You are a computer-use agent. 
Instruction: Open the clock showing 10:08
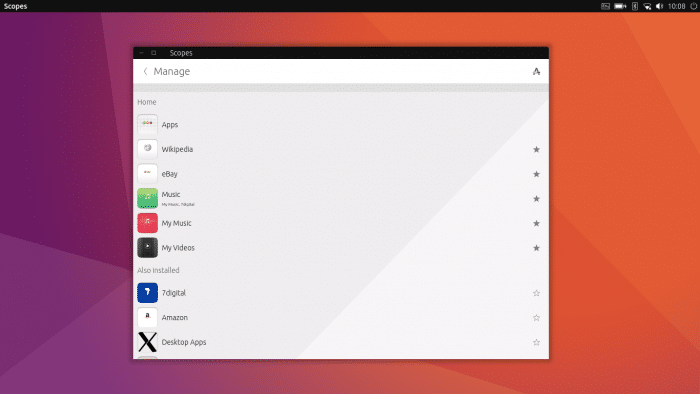(677, 6)
